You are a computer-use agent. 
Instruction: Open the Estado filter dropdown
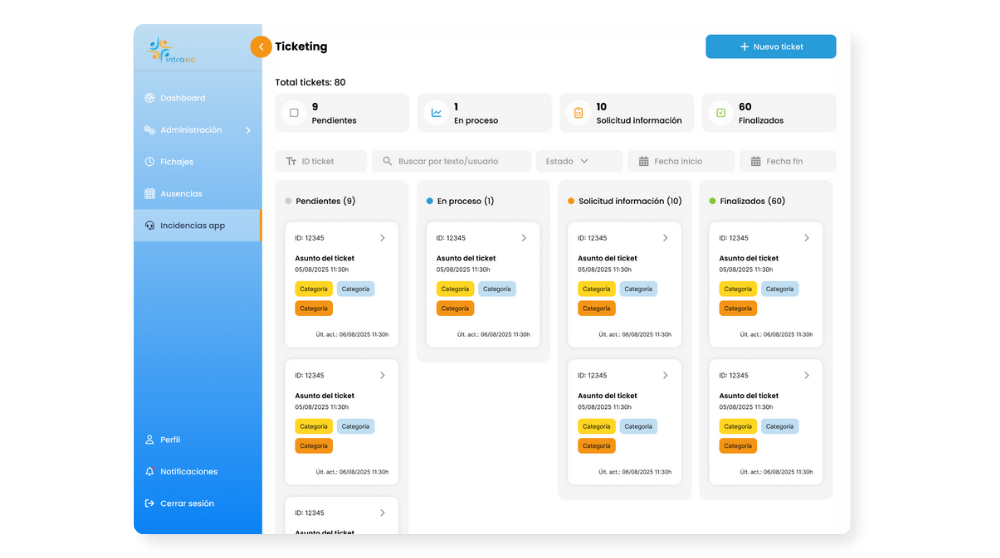579,161
